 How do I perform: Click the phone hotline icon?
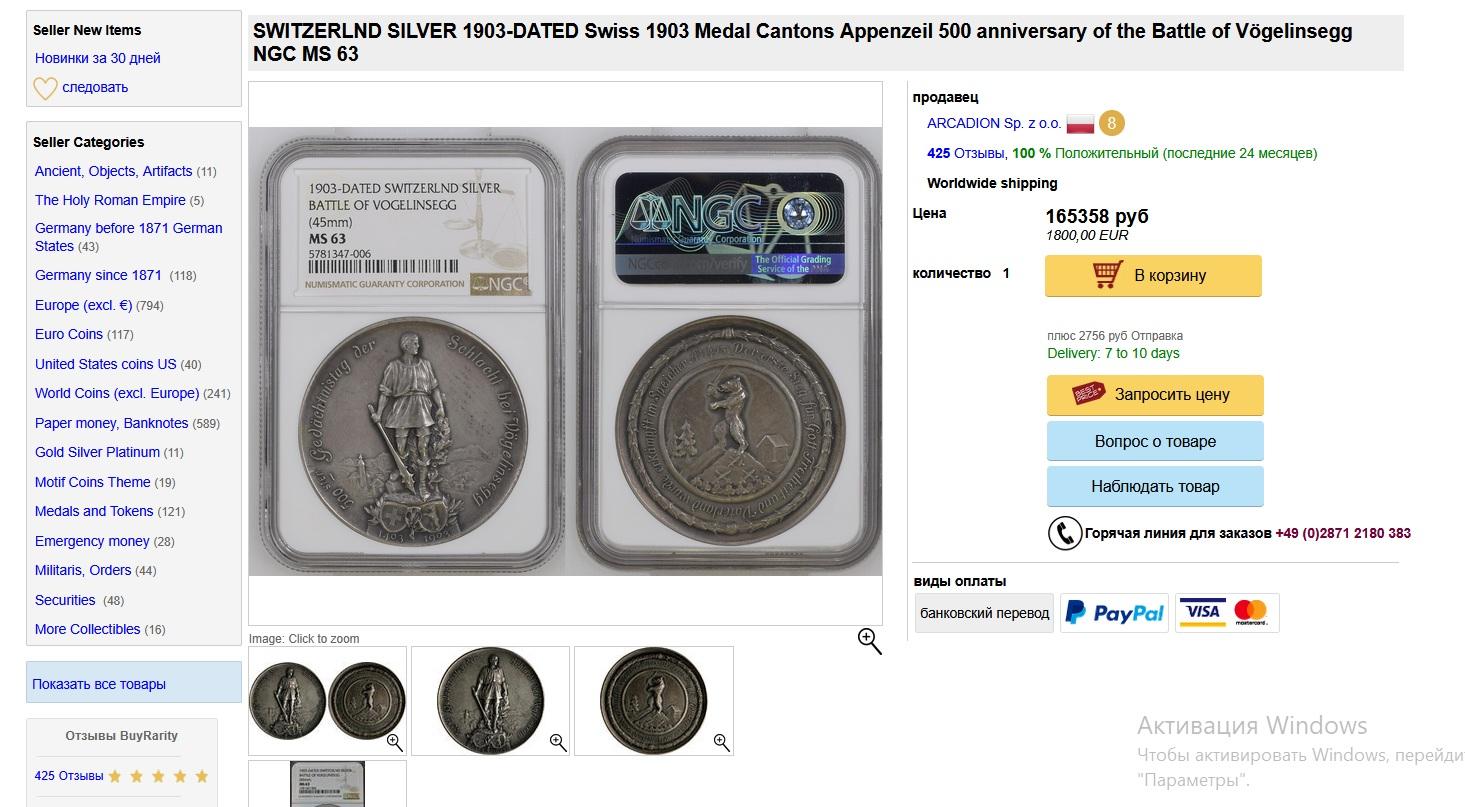pos(1065,533)
